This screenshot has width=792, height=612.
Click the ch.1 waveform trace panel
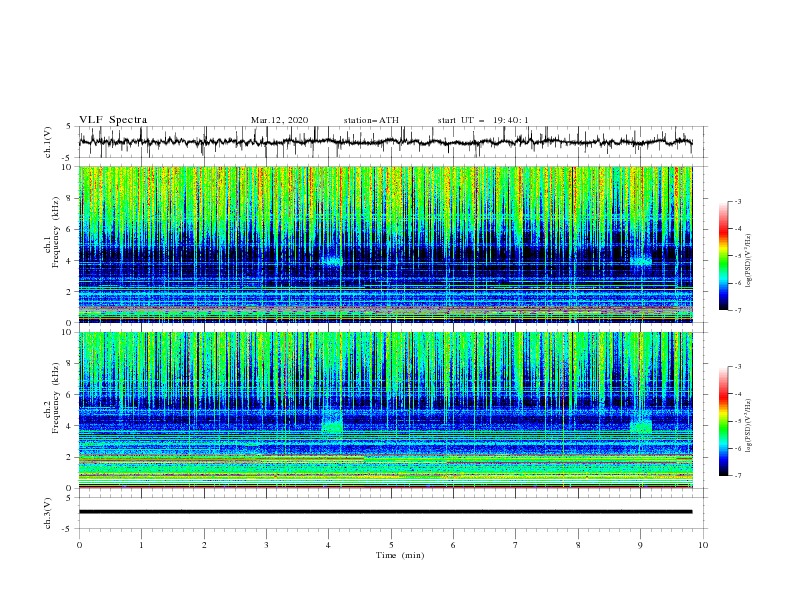coord(393,142)
